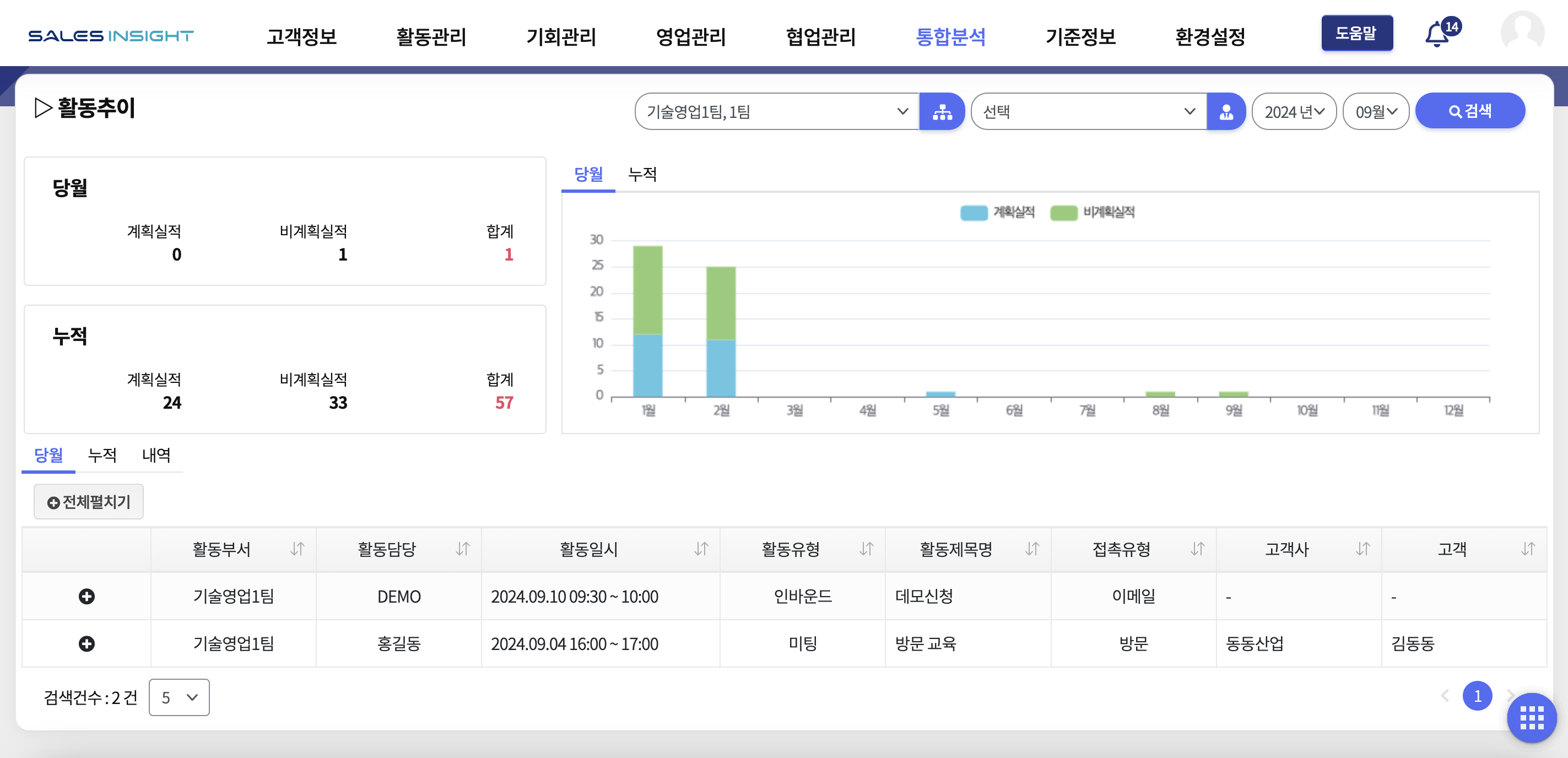Click the floating grid apps button

tap(1531, 717)
